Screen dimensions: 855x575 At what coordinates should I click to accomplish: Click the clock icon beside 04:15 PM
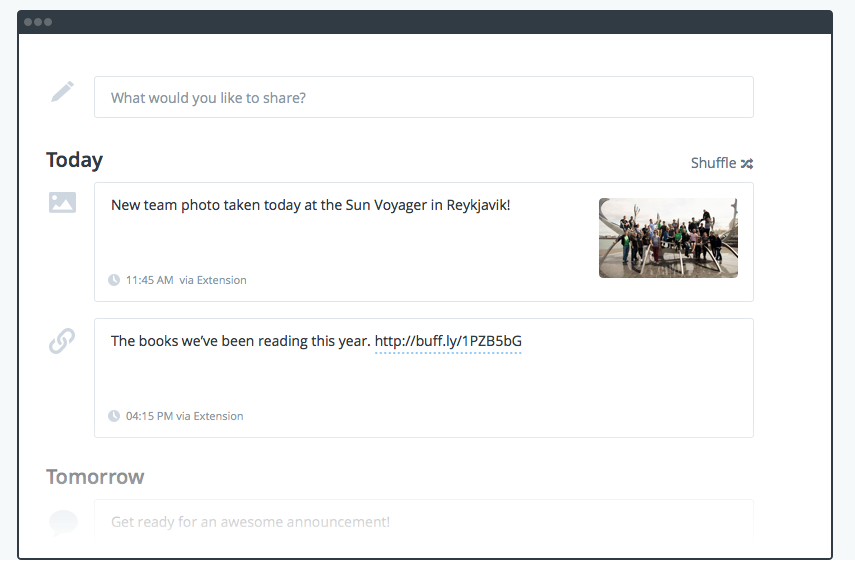point(114,416)
